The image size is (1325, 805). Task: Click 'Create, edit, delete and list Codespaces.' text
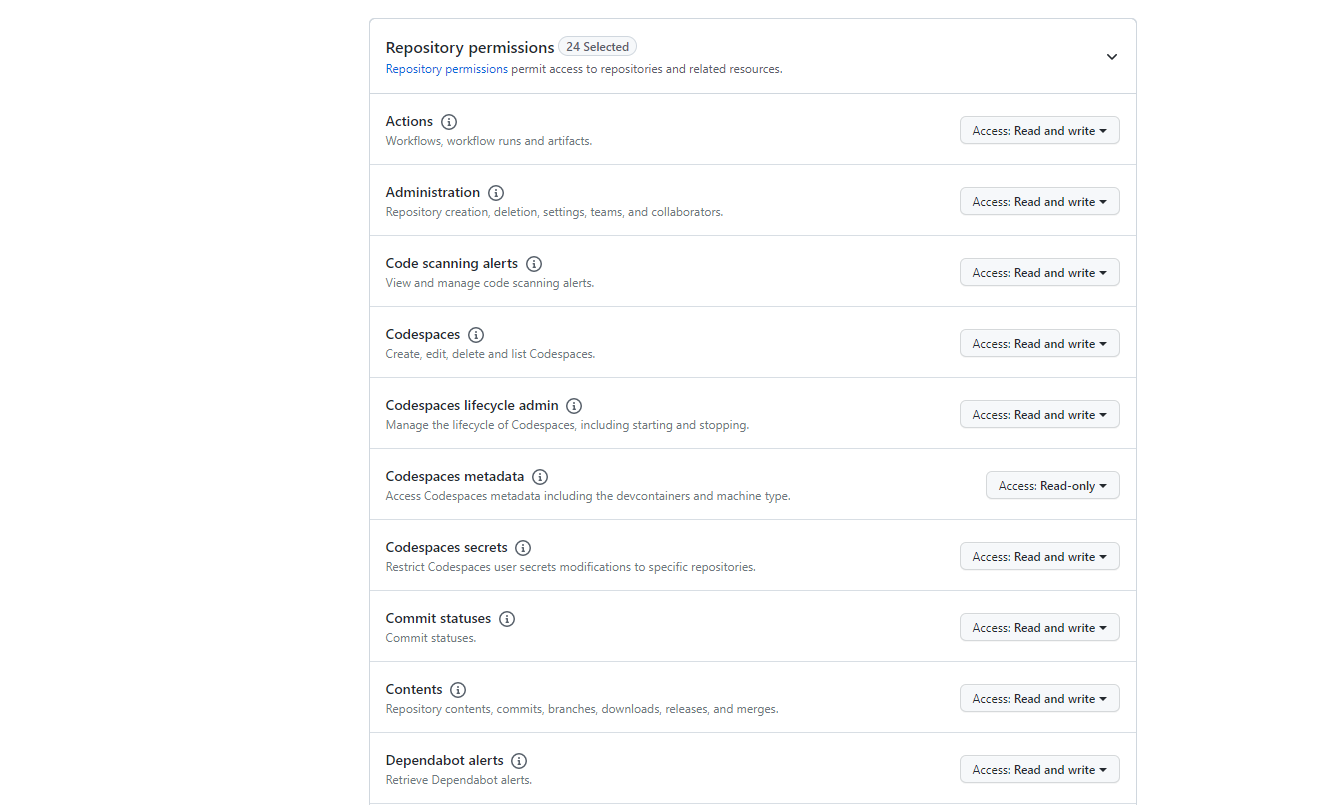490,354
